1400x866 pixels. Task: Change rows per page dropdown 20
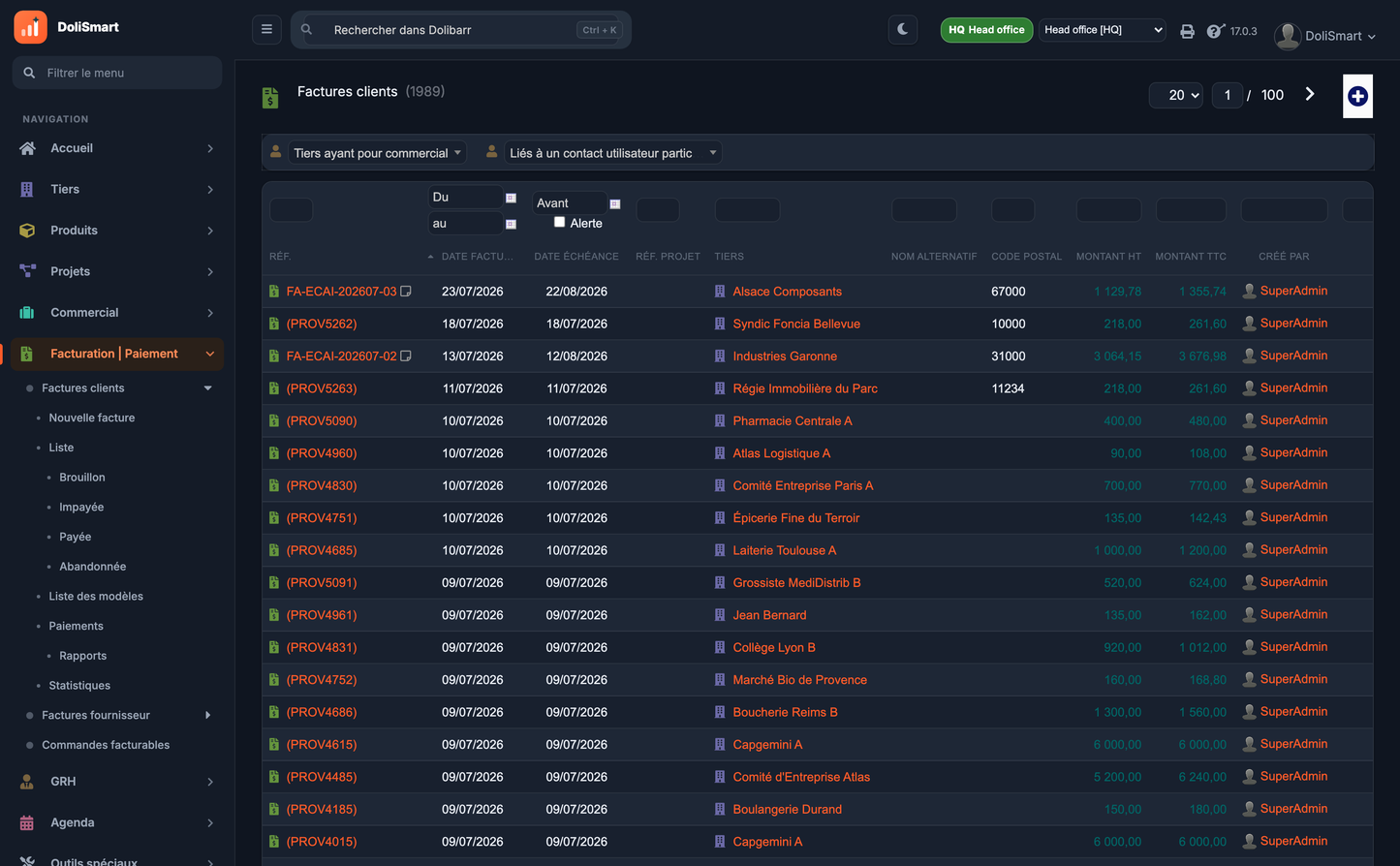point(1176,95)
